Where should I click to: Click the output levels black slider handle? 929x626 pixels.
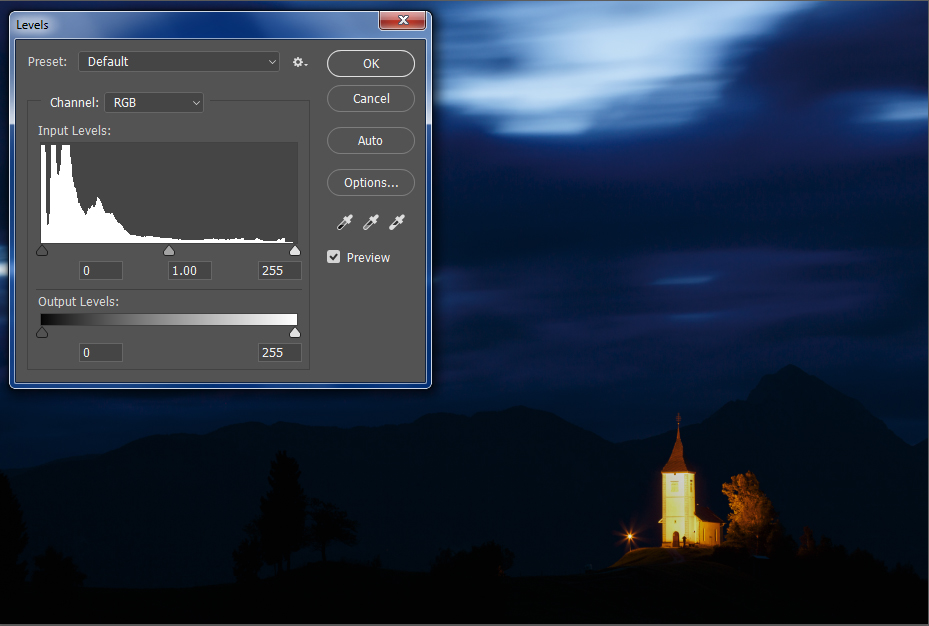42,333
